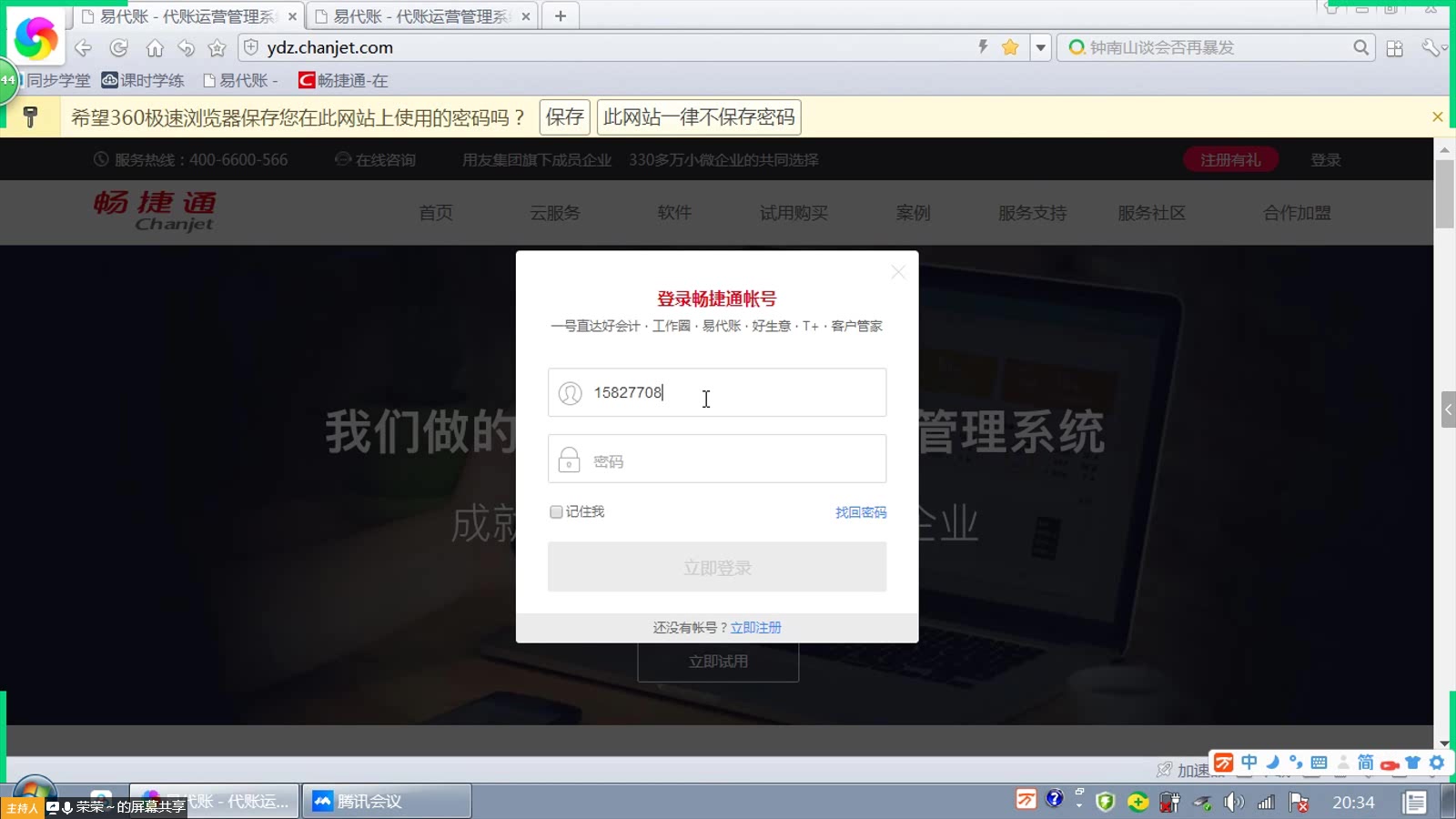Open the extensions grid icon

pos(1394,48)
